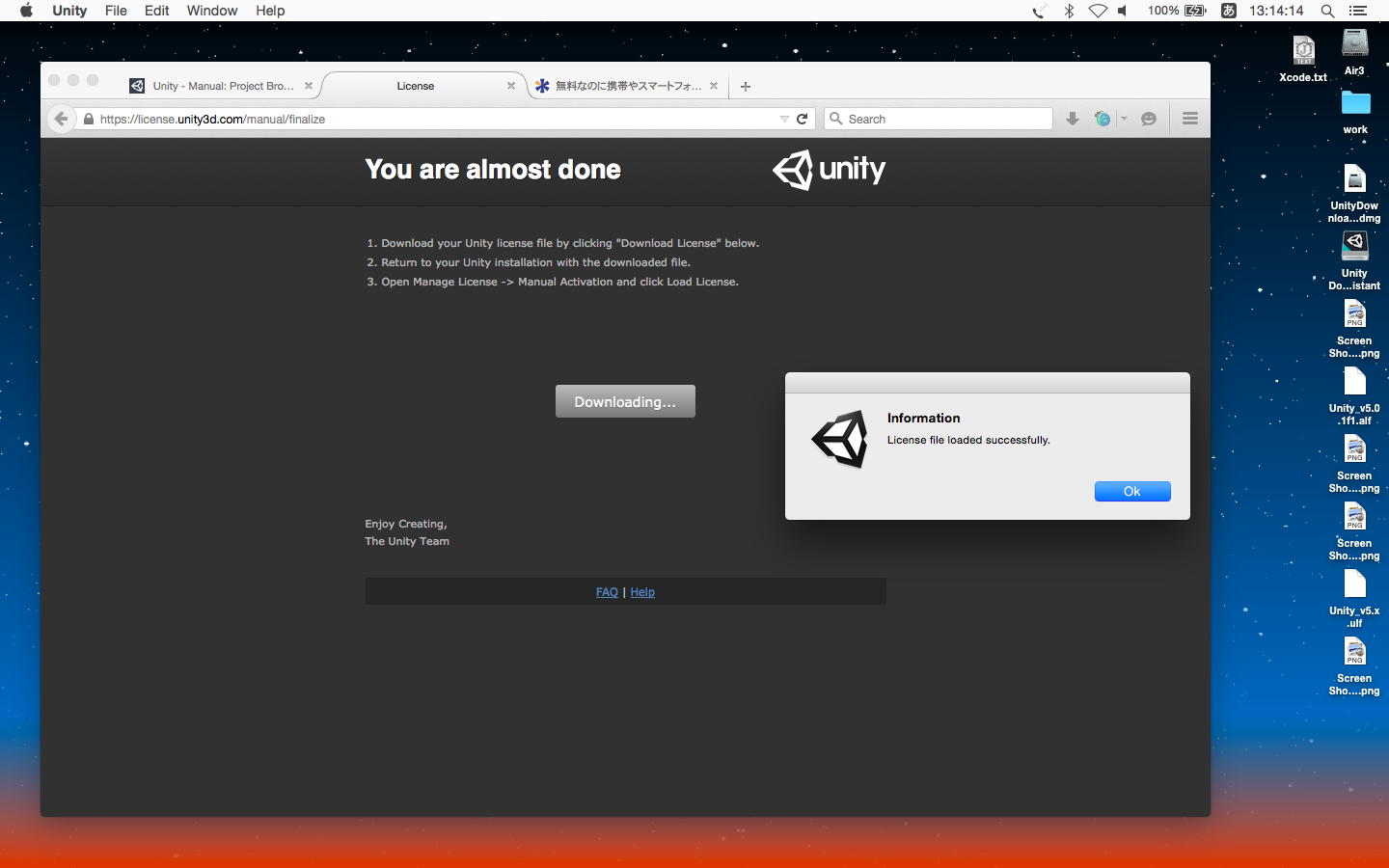Viewport: 1389px width, 868px height.
Task: Close the License tab
Action: pyautogui.click(x=511, y=86)
